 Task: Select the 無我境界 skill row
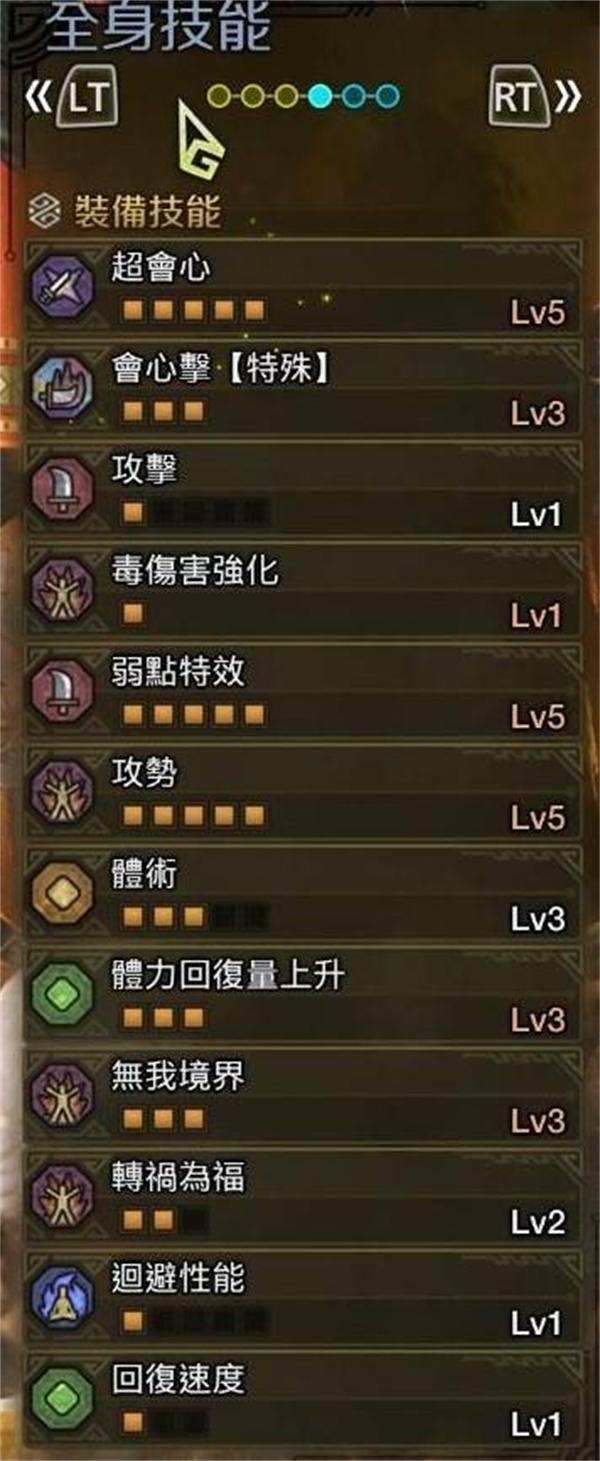(301, 1097)
